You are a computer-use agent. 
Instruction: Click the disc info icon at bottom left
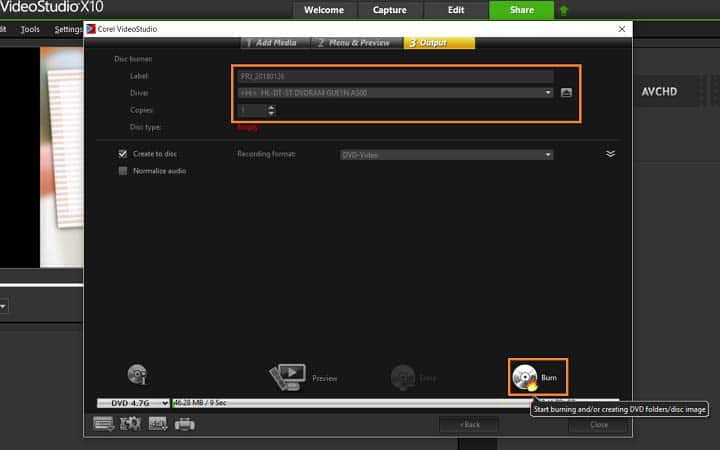[x=138, y=375]
